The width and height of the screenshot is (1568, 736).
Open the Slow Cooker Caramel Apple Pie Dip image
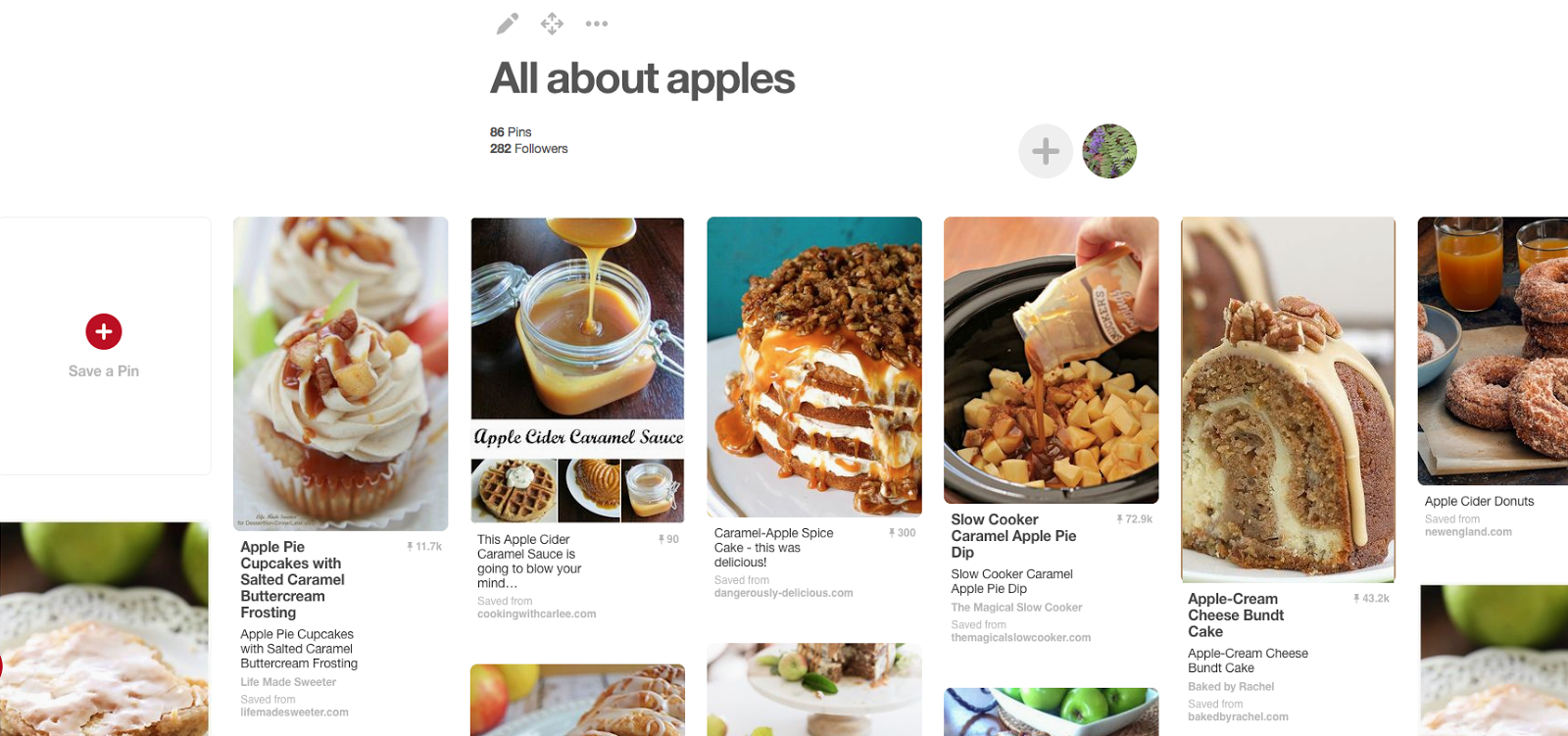pyautogui.click(x=1051, y=360)
